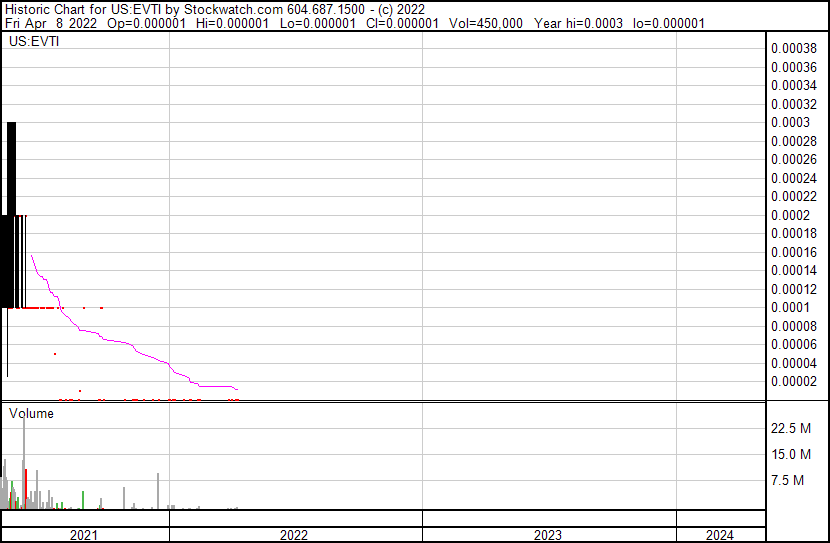Click the 0.0002 price axis label
This screenshot has height=543, width=830.
pyautogui.click(x=790, y=215)
